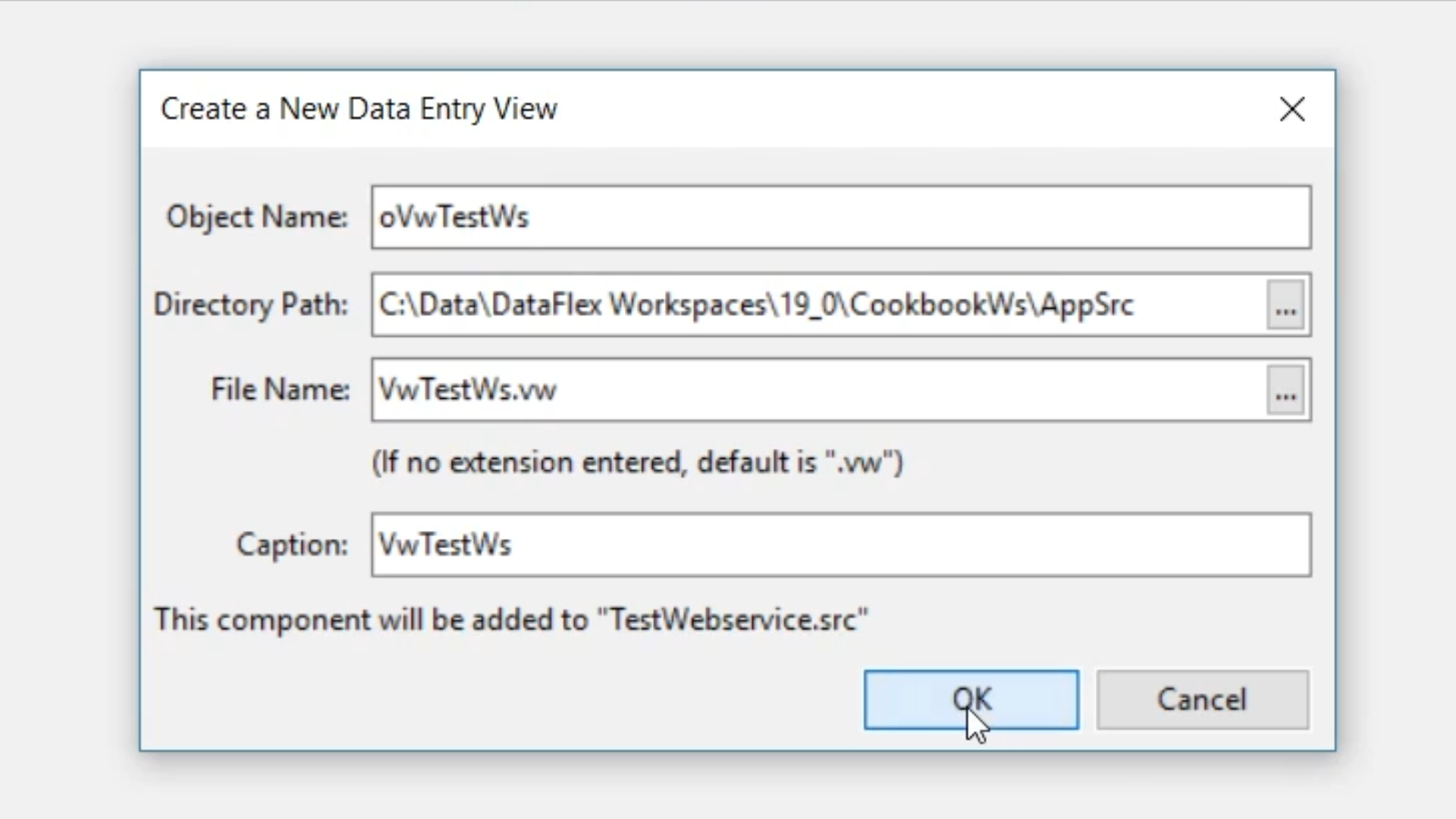
Task: Open file browser next to File Name
Action: tap(1285, 391)
